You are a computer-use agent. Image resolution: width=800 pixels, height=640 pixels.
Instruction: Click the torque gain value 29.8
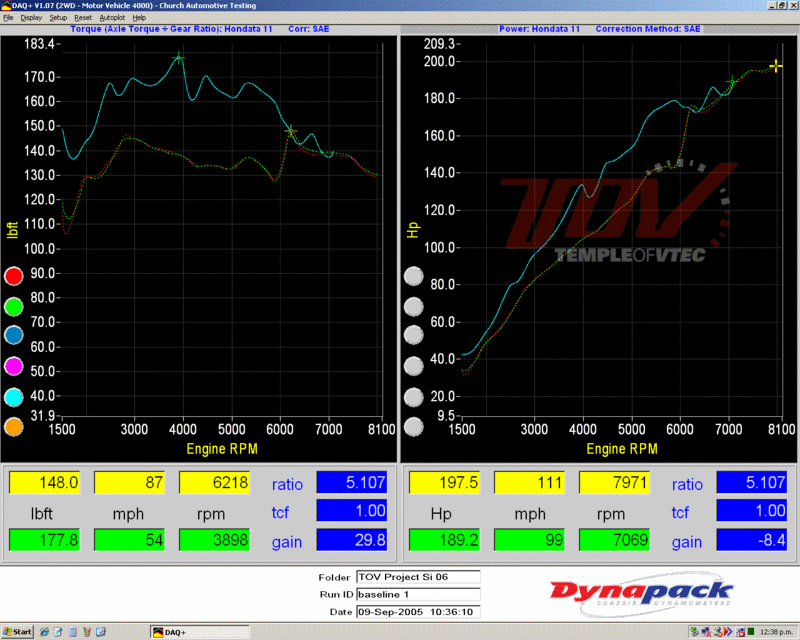352,540
